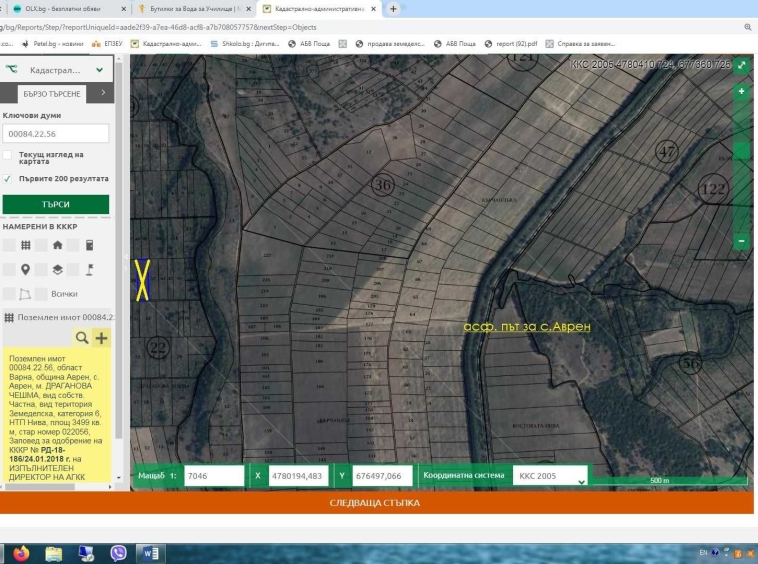758x564 pixels.
Task: Toggle fullscreen map view icon
Action: coord(741,64)
